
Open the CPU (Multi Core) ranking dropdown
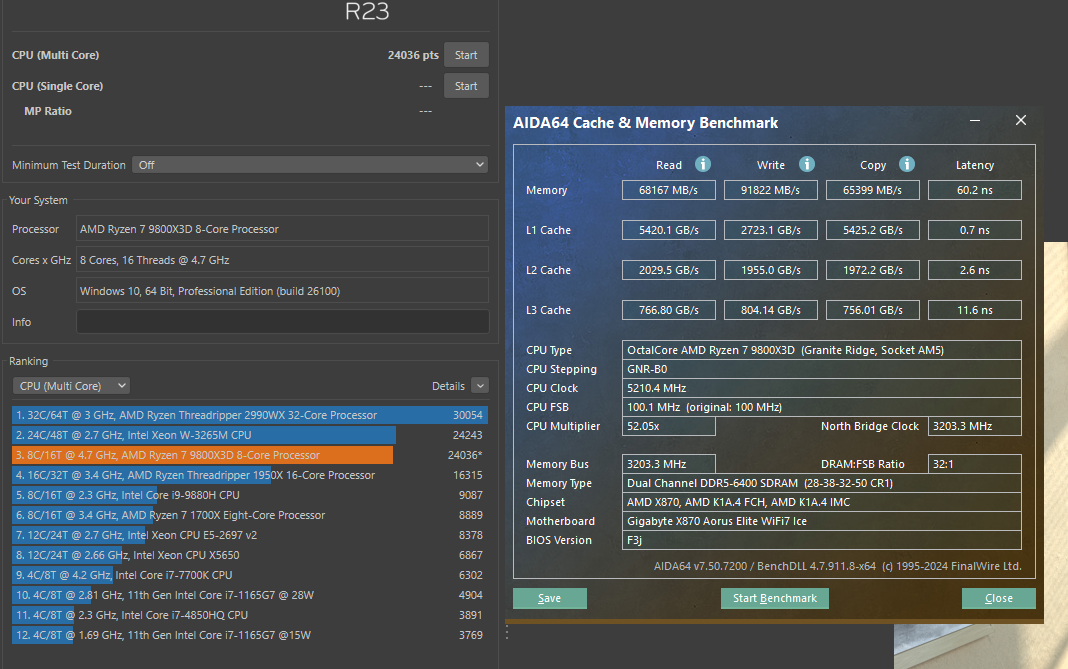(71, 386)
